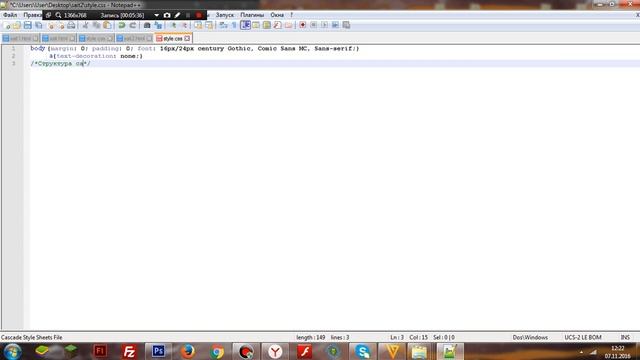
Task: Open the Windows Start button
Action: click(x=13, y=351)
